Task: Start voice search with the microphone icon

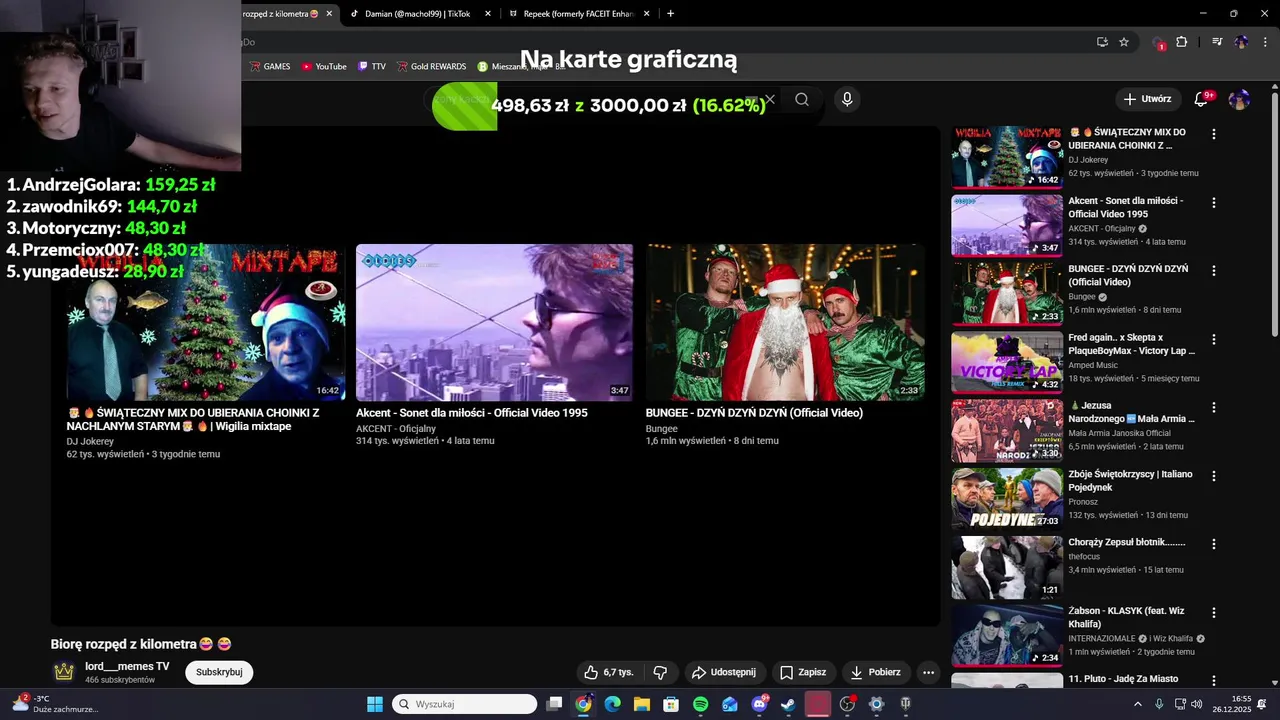Action: point(847,99)
